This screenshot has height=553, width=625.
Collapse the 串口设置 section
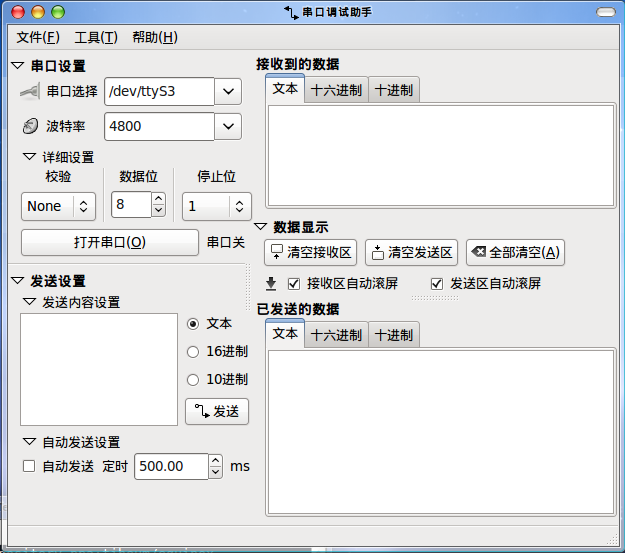click(17, 66)
